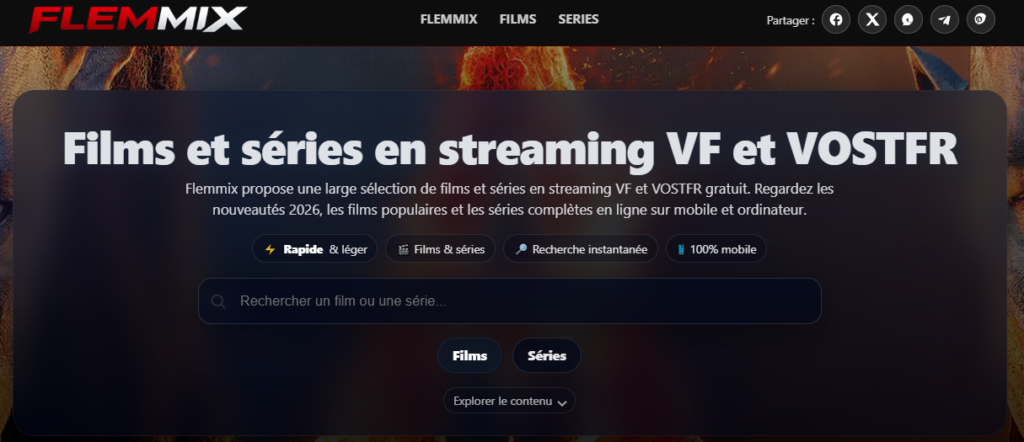Viewport: 1024px width, 442px height.
Task: Share the page on Facebook
Action: [x=836, y=20]
